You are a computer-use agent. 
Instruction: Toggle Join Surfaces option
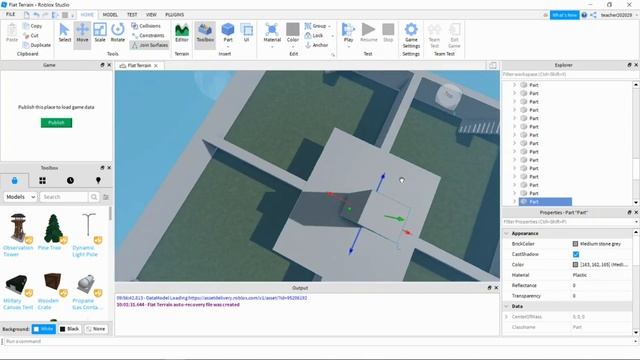click(149, 45)
